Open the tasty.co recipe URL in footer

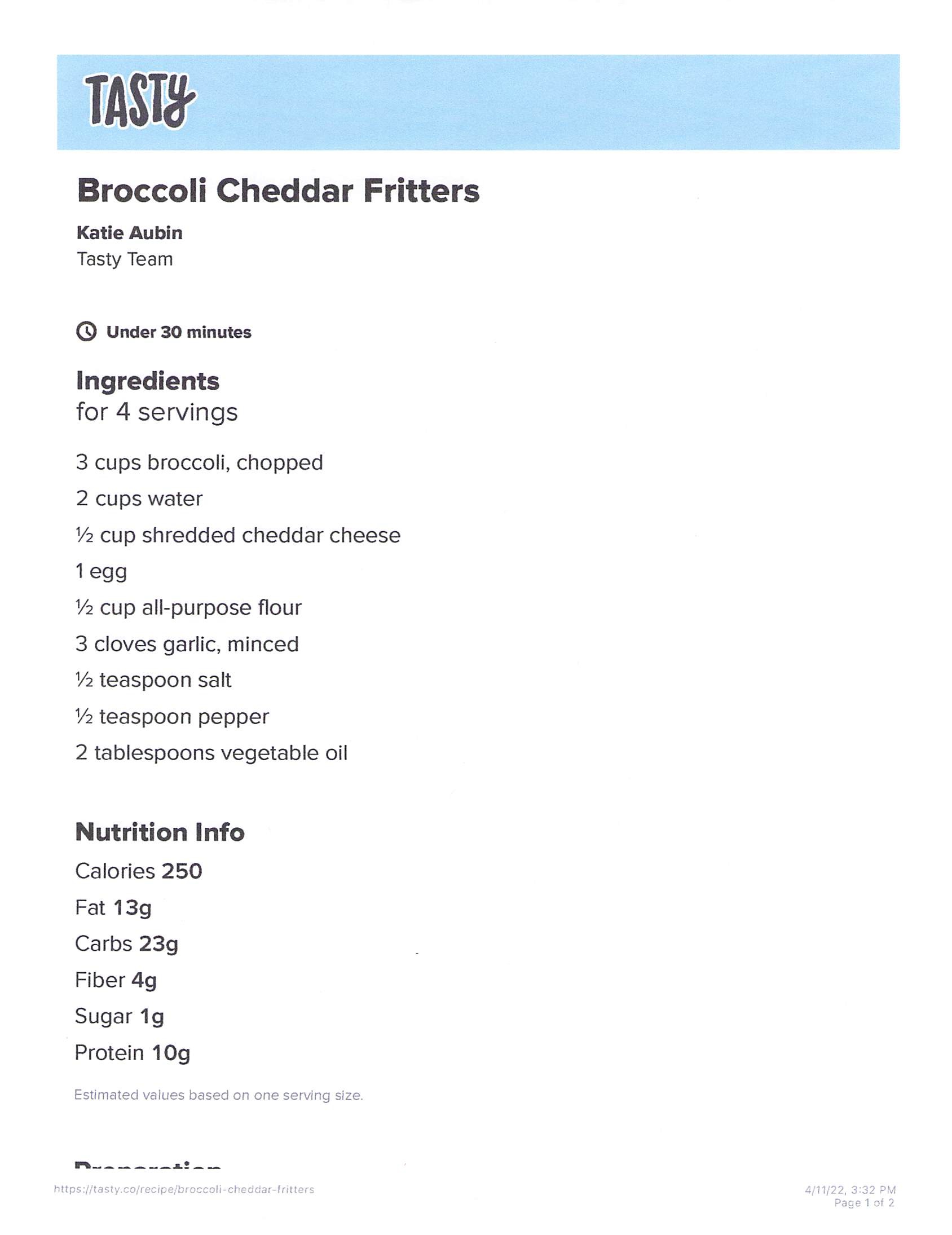pyautogui.click(x=184, y=1189)
